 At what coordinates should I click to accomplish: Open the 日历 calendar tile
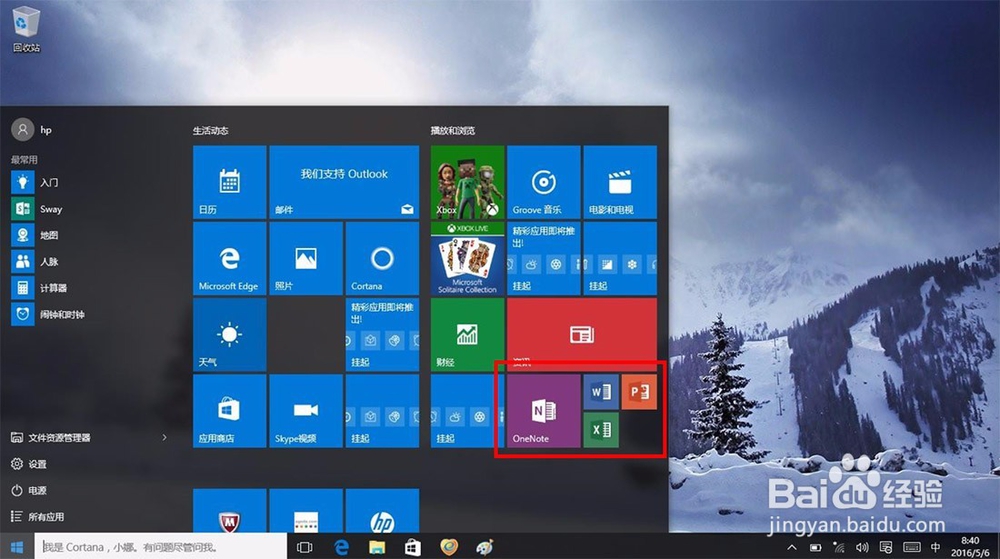pyautogui.click(x=230, y=182)
